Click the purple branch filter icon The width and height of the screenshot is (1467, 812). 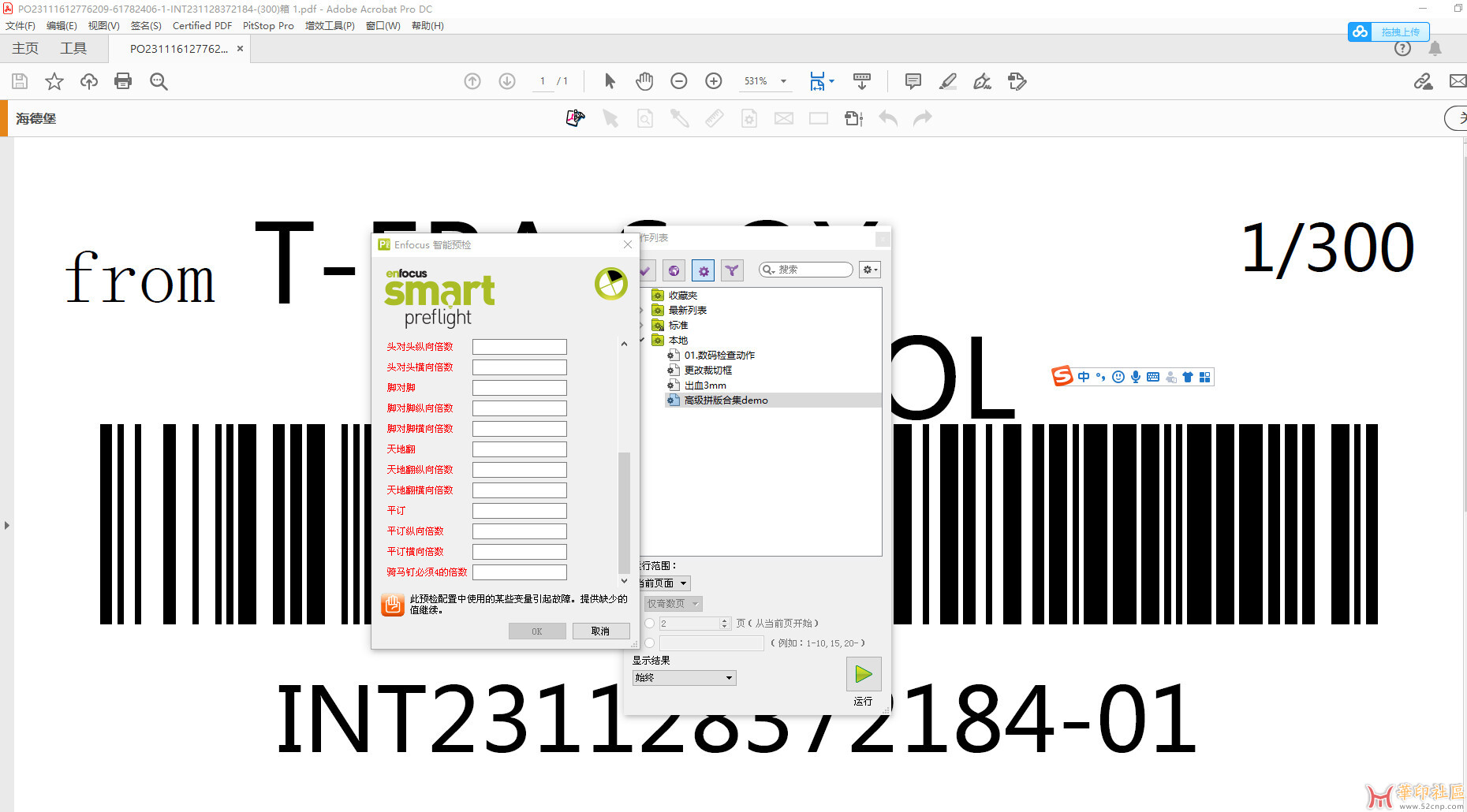click(x=732, y=270)
